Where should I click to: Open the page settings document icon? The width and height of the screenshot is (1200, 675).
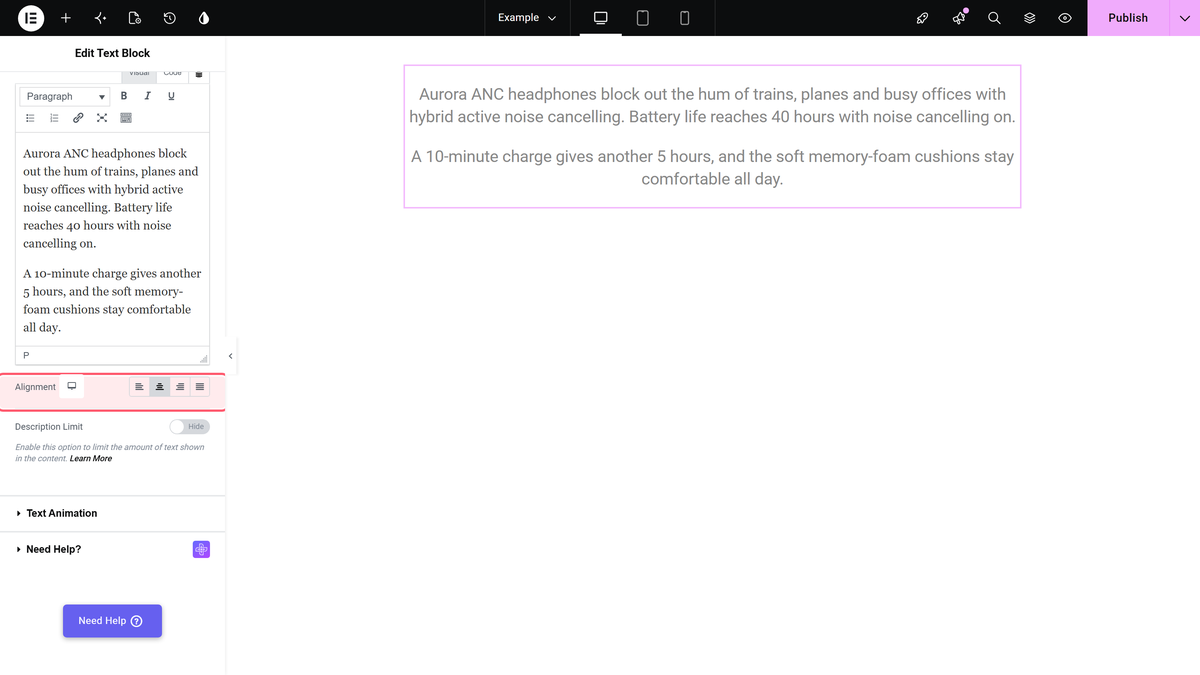[135, 18]
